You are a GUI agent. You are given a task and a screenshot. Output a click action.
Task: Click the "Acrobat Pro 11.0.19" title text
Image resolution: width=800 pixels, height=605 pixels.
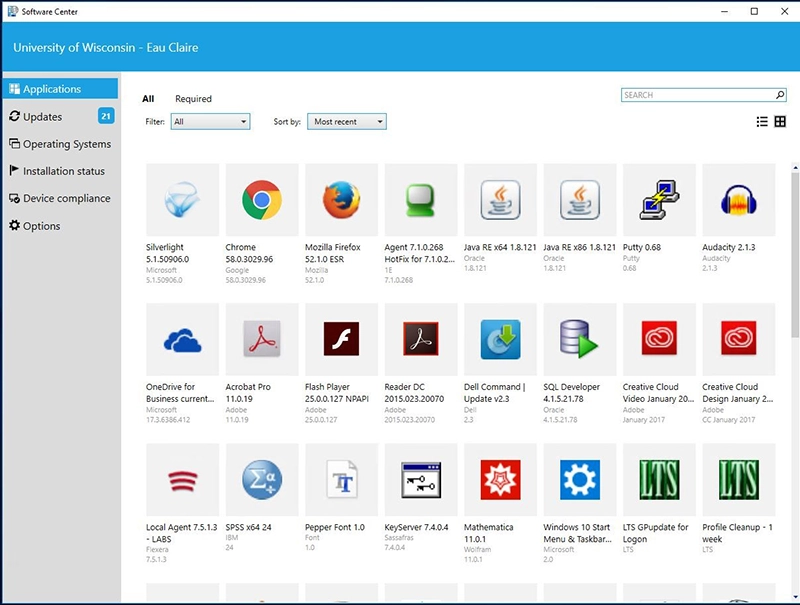coord(248,393)
